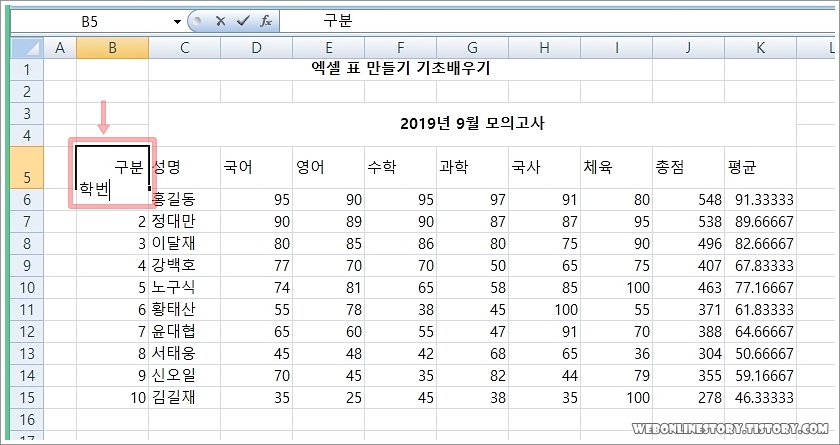
Task: Select row 10 header
Action: coord(27,287)
